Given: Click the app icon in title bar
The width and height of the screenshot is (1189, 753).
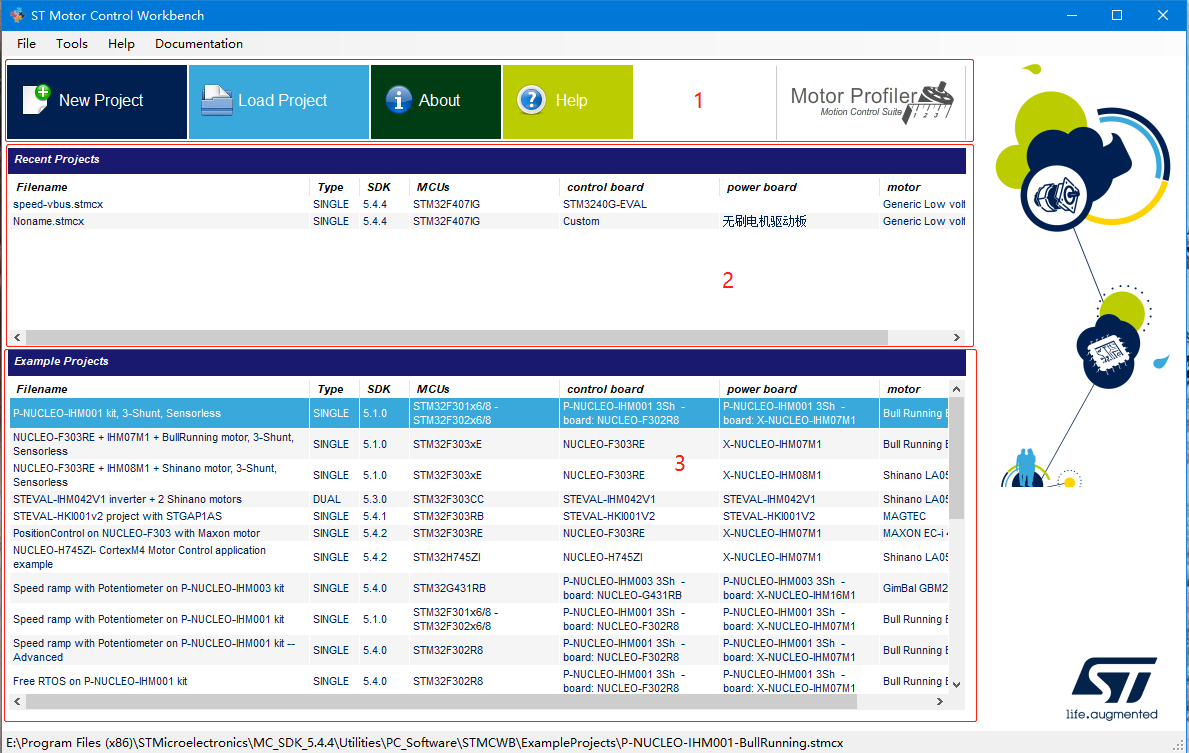Looking at the screenshot, I should click(17, 15).
